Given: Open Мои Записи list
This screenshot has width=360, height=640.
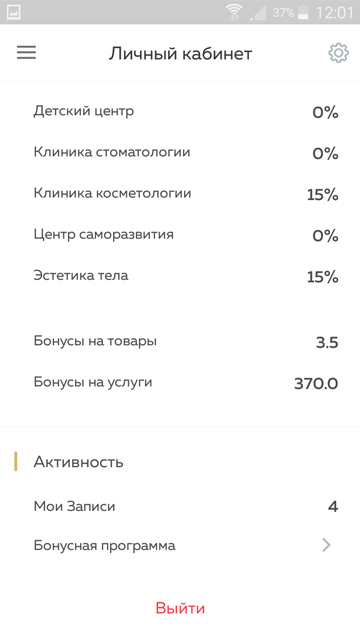Looking at the screenshot, I should [180, 506].
